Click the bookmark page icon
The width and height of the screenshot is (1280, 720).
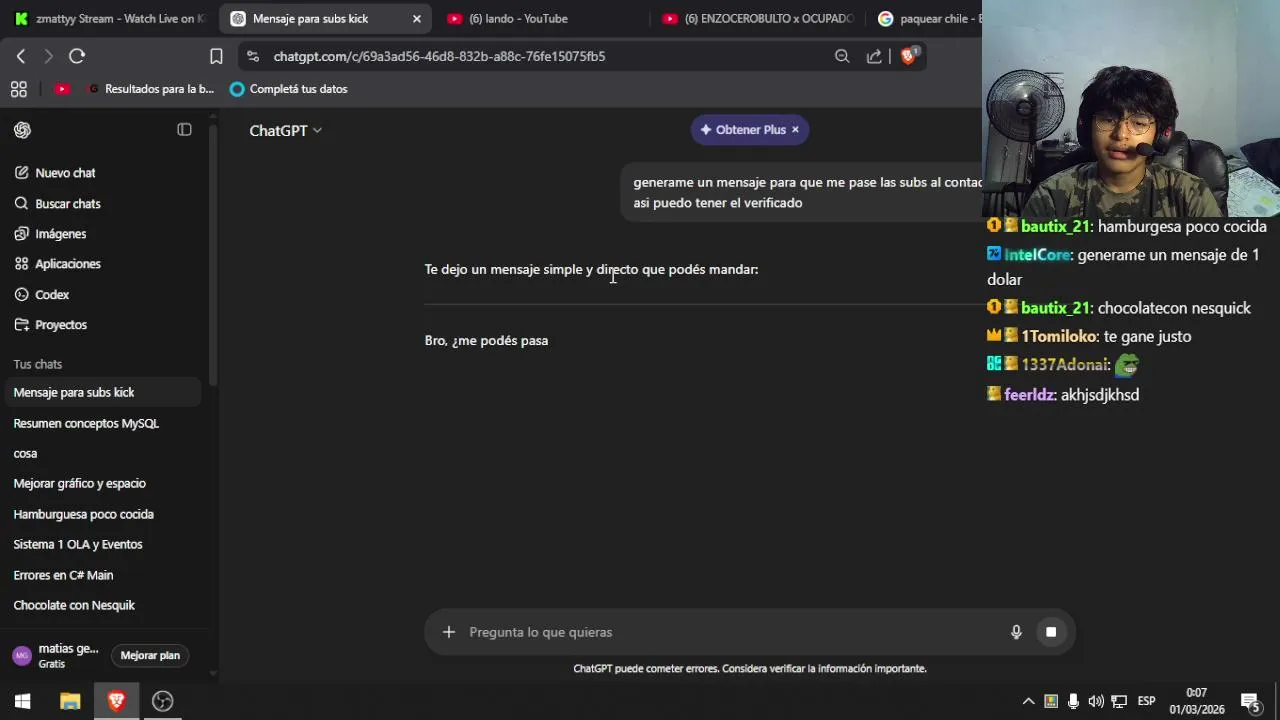tap(216, 56)
